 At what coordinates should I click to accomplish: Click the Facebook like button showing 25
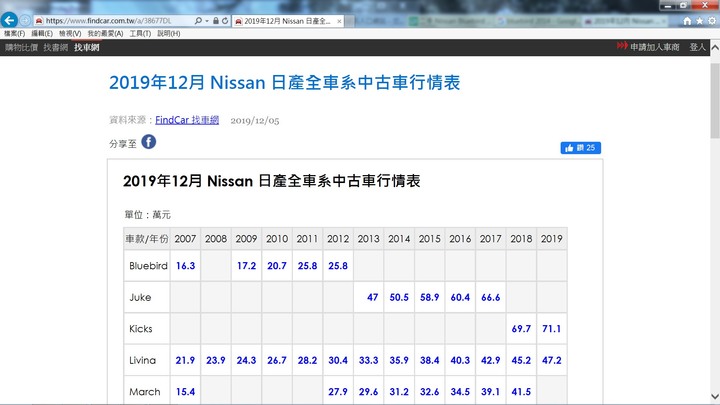[x=580, y=148]
